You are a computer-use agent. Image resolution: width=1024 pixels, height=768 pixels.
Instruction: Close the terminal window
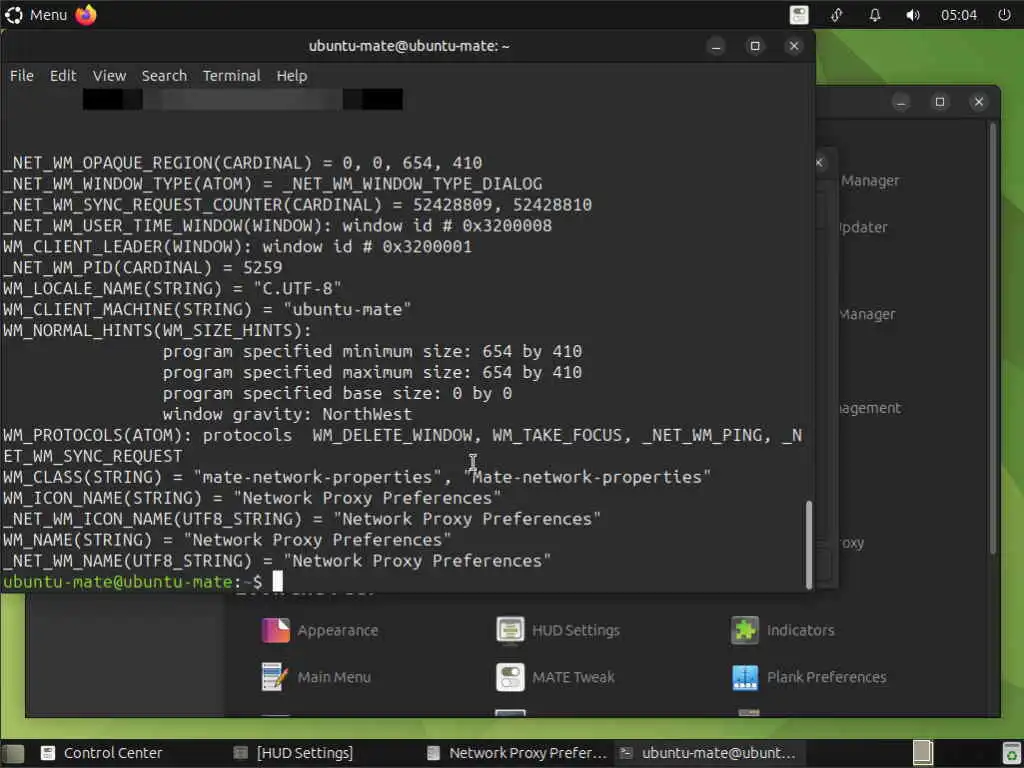point(794,46)
